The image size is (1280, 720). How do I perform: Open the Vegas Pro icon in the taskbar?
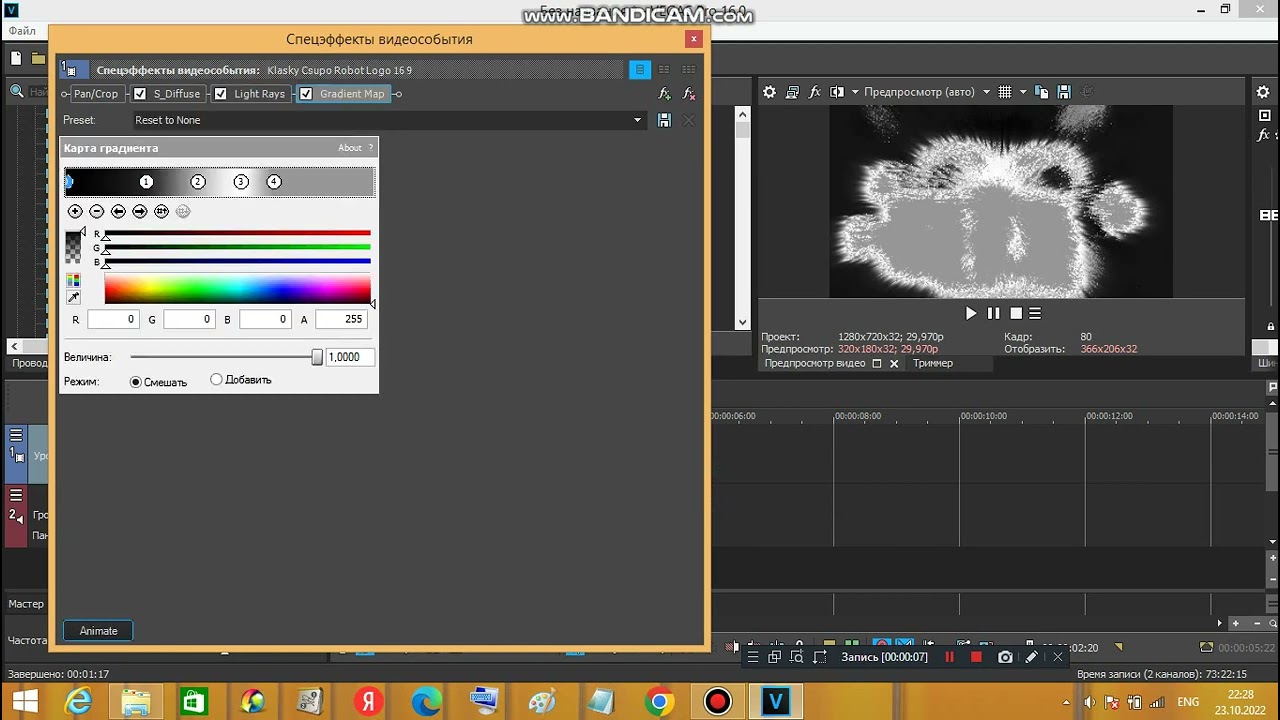point(776,702)
